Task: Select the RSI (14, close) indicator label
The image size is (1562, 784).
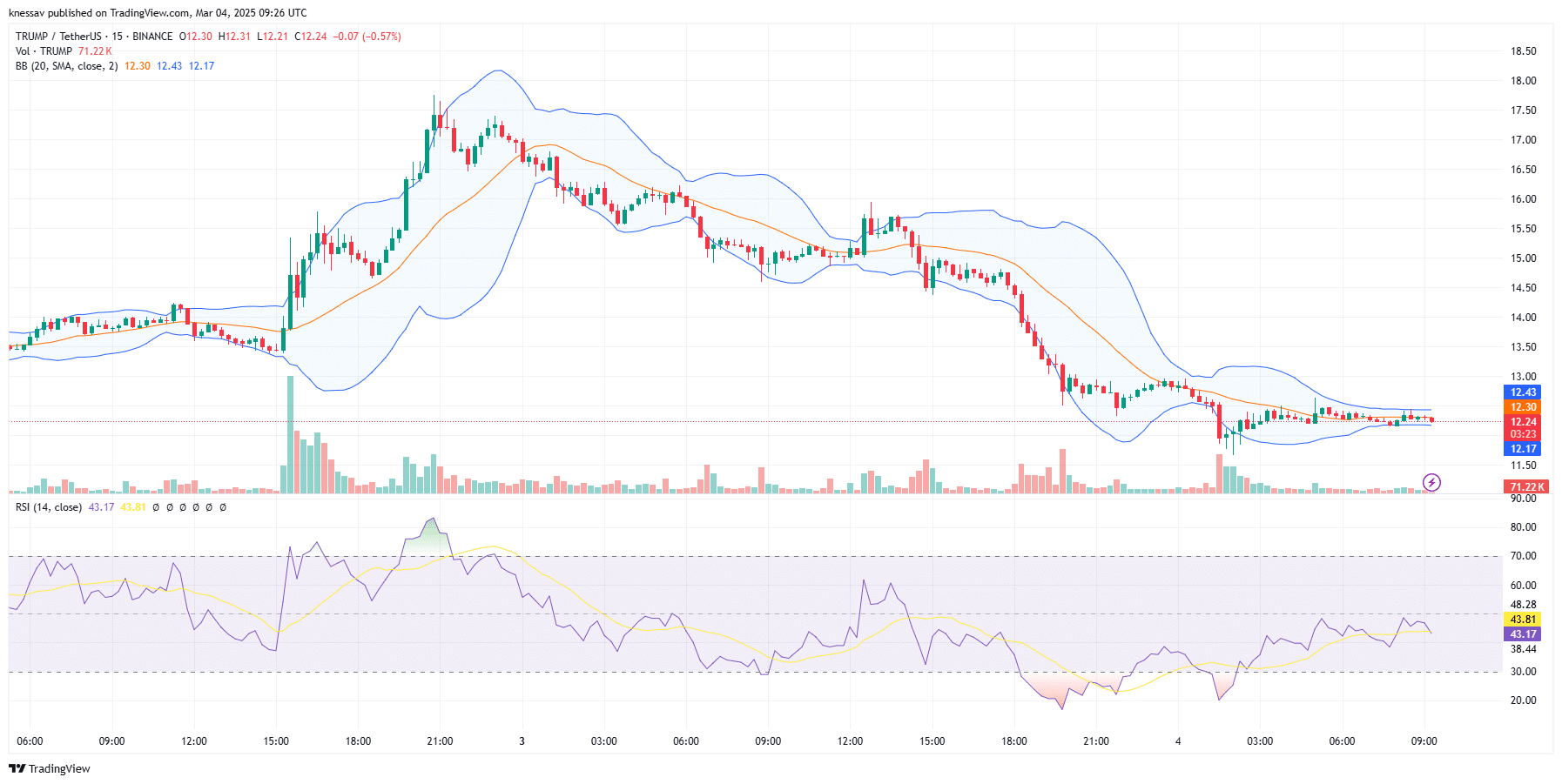Action: coord(49,507)
